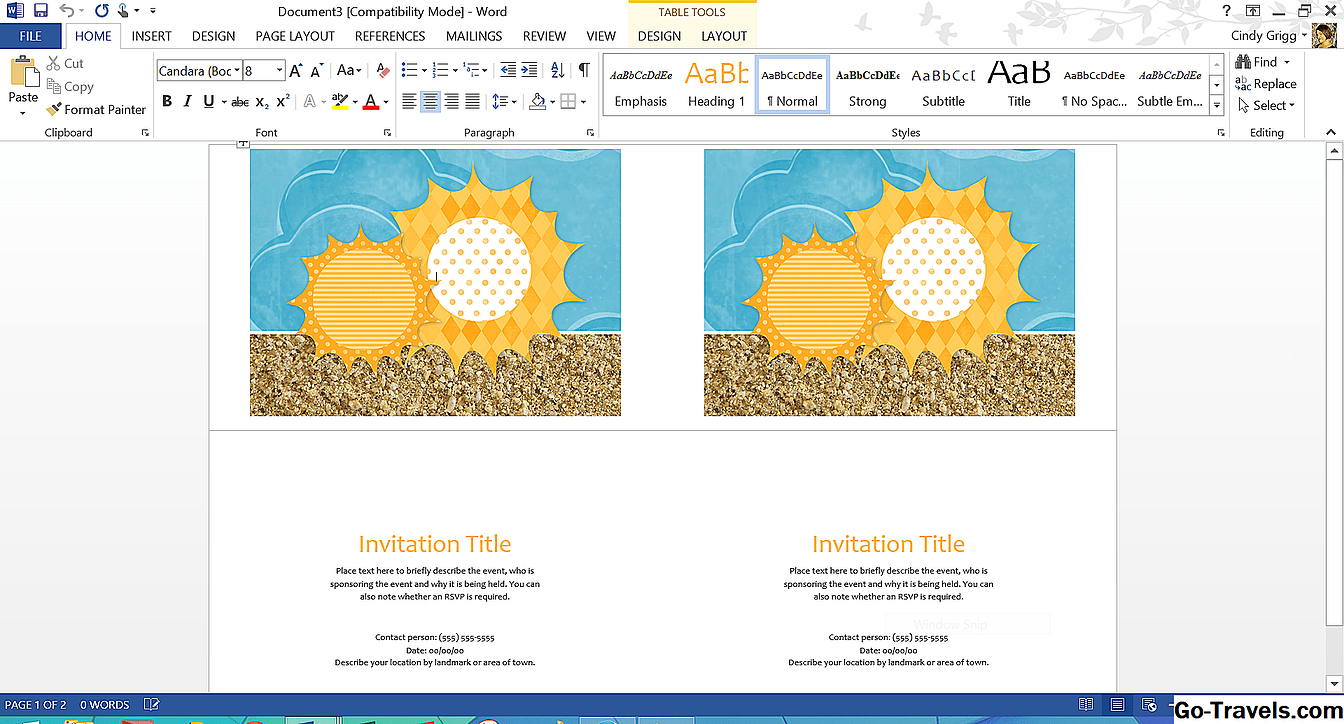Open the Line Spacing options dropdown
This screenshot has height=724, width=1344.
(505, 101)
